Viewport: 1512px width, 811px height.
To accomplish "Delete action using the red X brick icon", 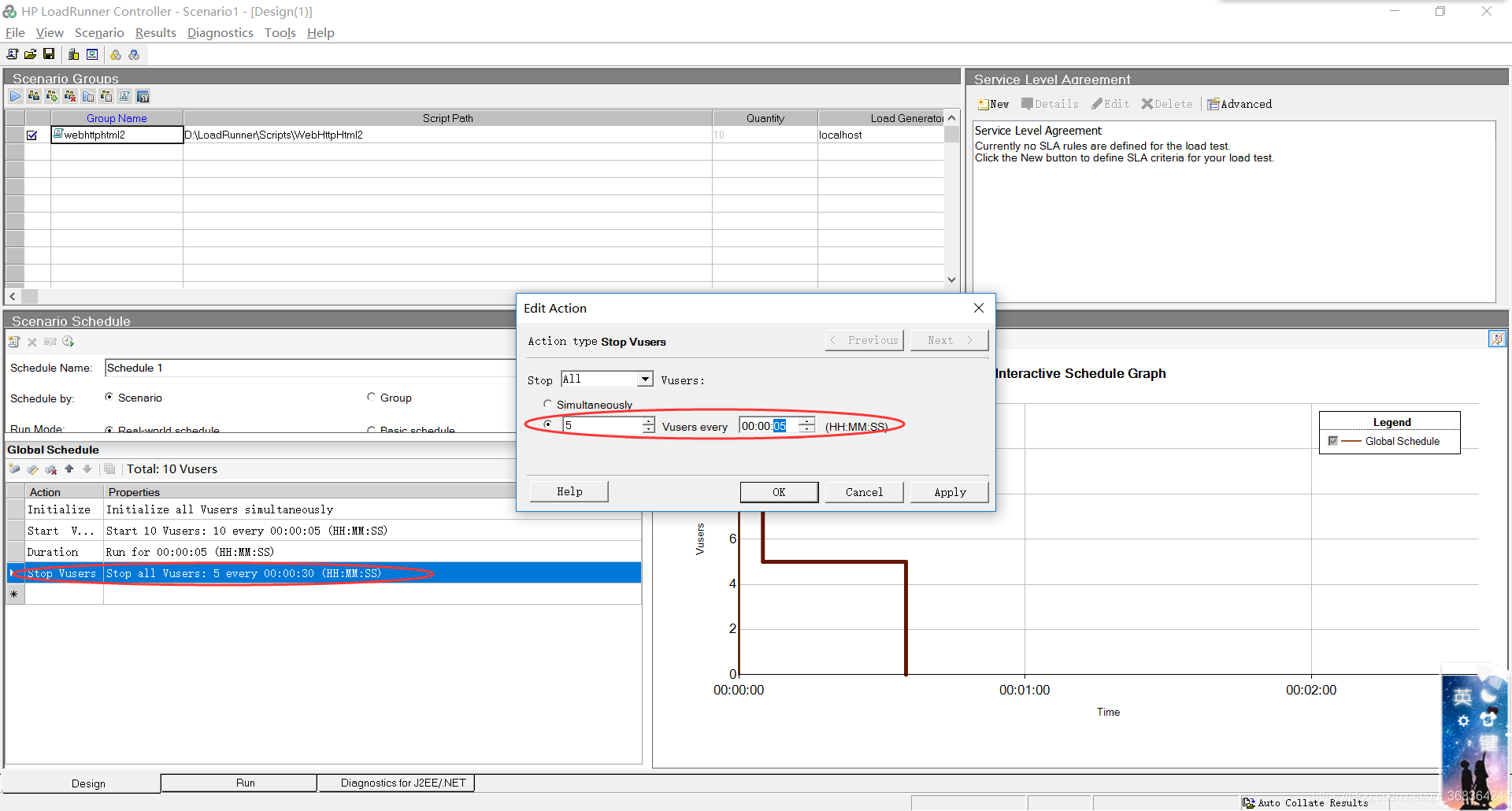I will (x=51, y=469).
